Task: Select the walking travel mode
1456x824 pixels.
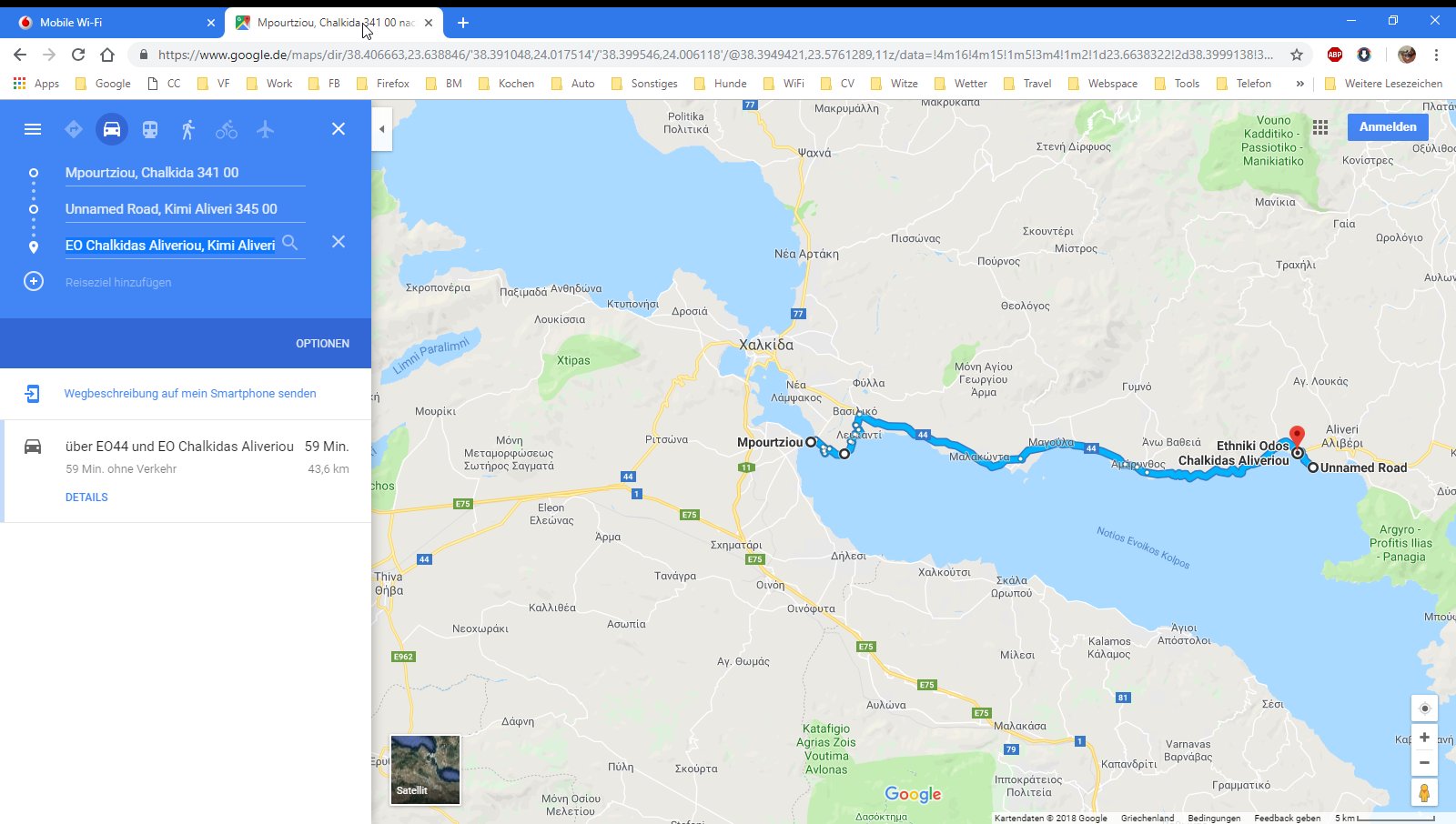Action: 188,129
